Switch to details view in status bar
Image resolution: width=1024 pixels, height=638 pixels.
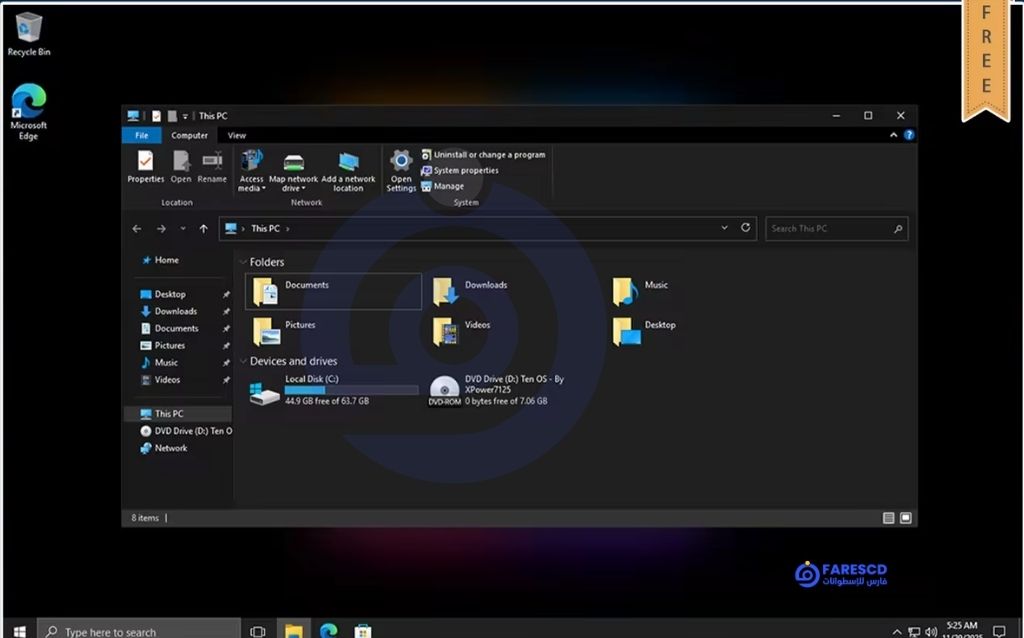coord(888,518)
